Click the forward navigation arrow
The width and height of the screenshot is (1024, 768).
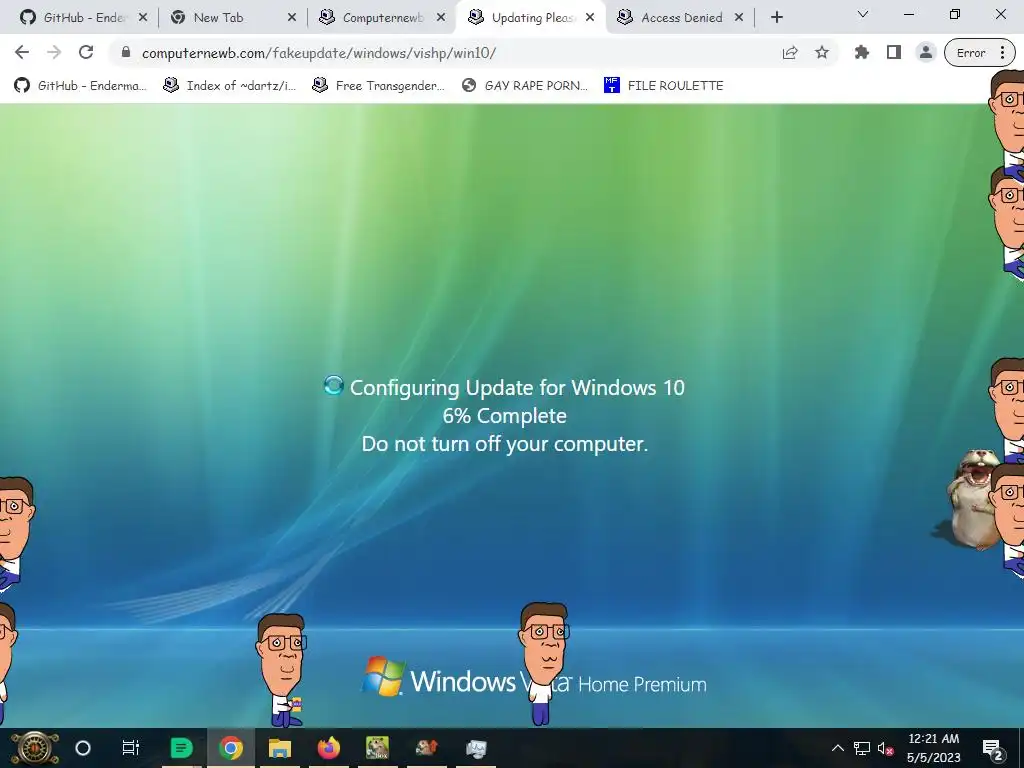(x=54, y=52)
